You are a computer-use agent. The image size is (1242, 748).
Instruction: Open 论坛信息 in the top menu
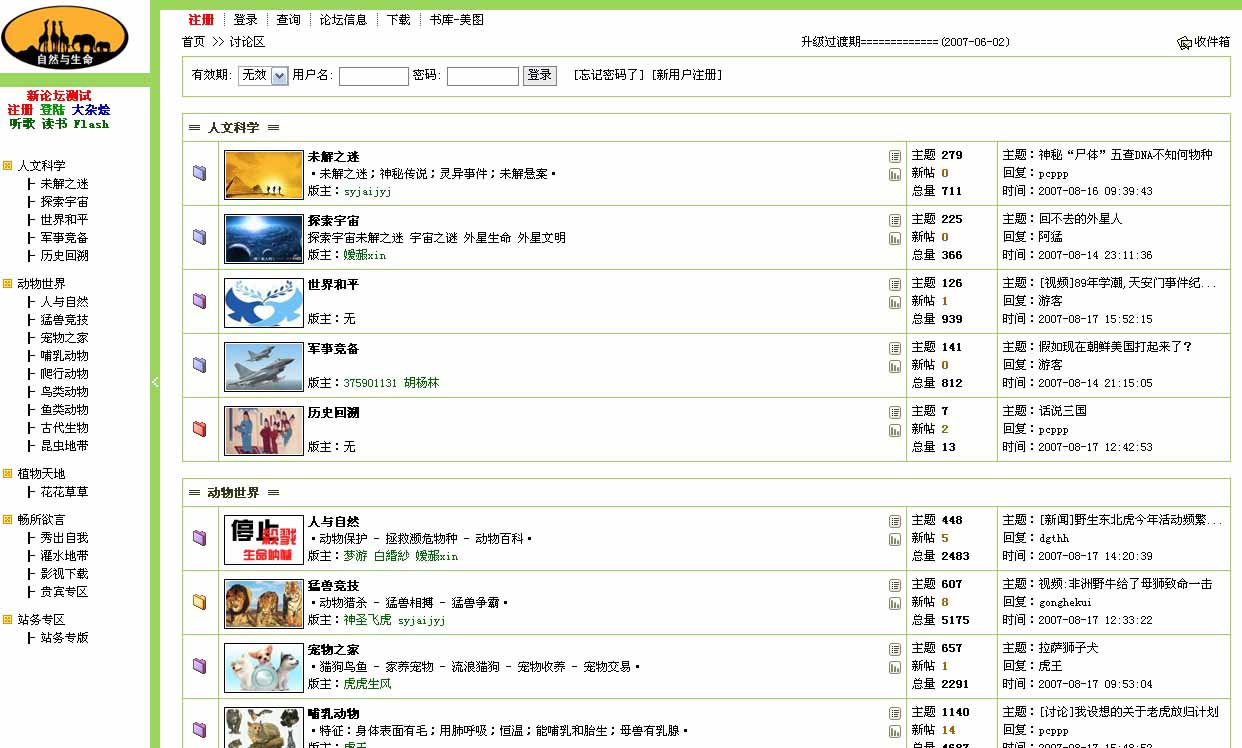coord(344,20)
